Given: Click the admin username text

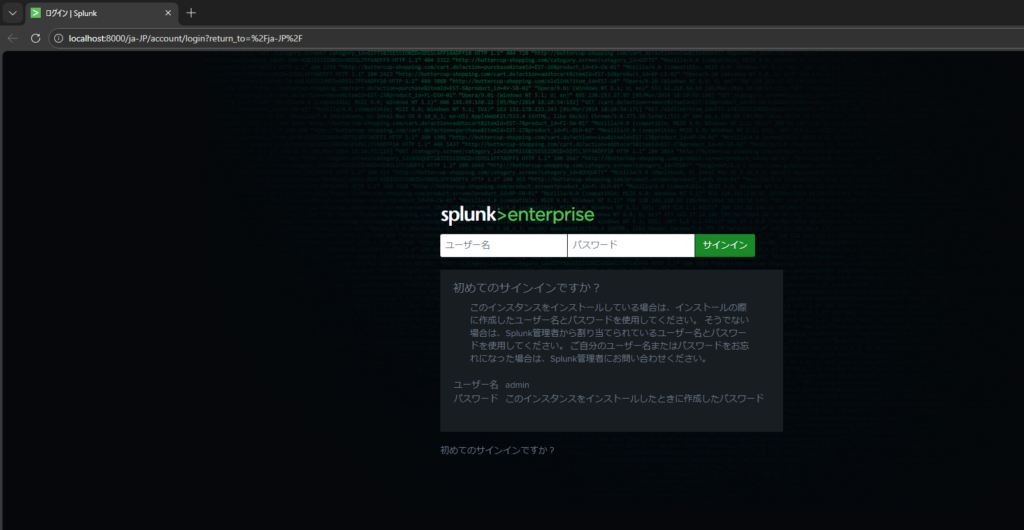Looking at the screenshot, I should click(517, 384).
